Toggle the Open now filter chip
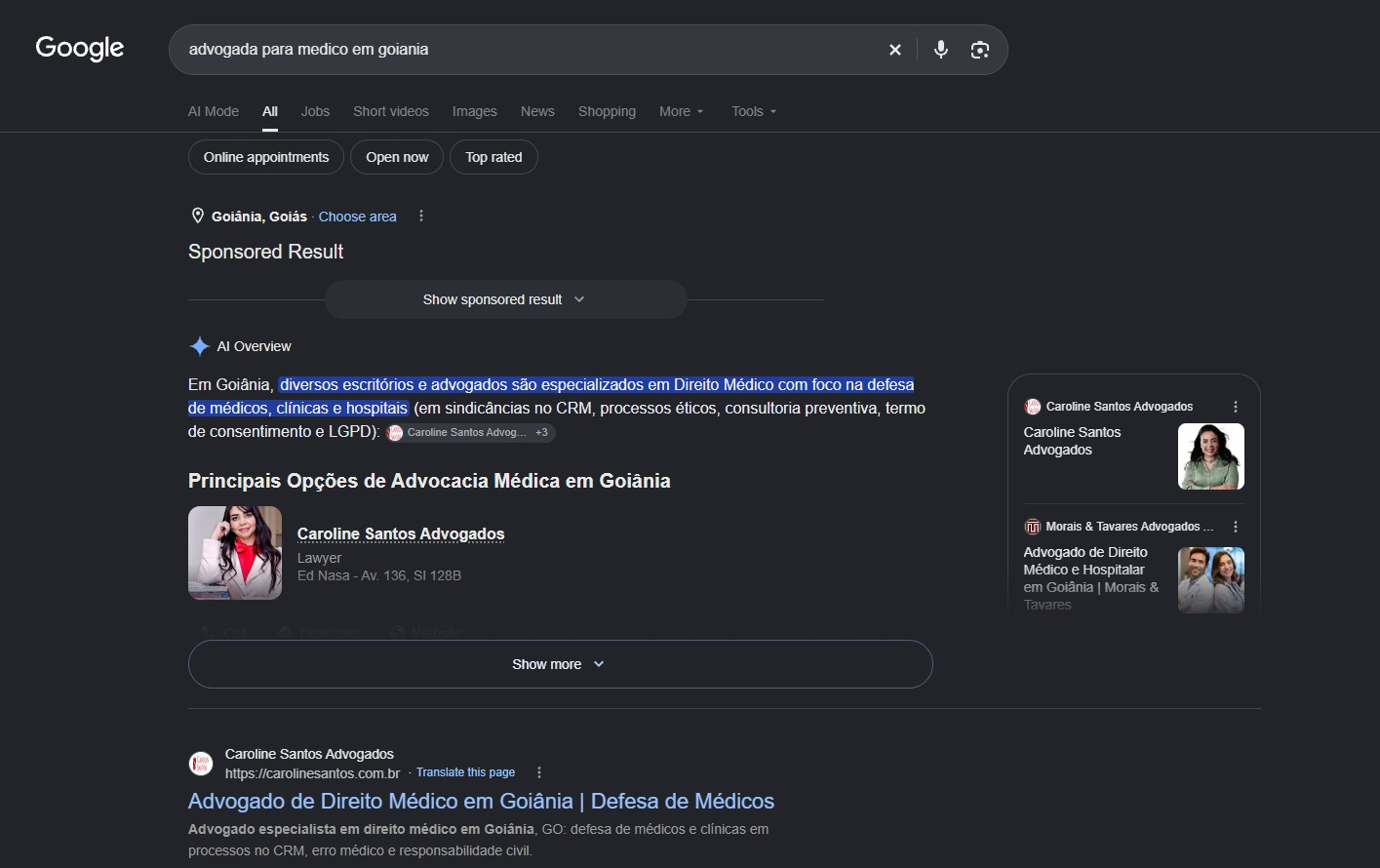The width and height of the screenshot is (1380, 868). click(x=397, y=157)
